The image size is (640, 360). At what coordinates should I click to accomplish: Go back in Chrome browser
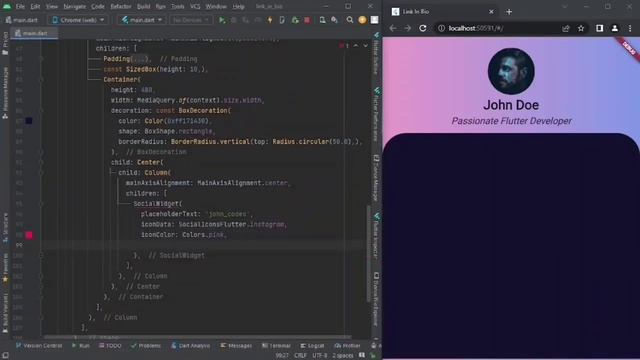pyautogui.click(x=393, y=28)
